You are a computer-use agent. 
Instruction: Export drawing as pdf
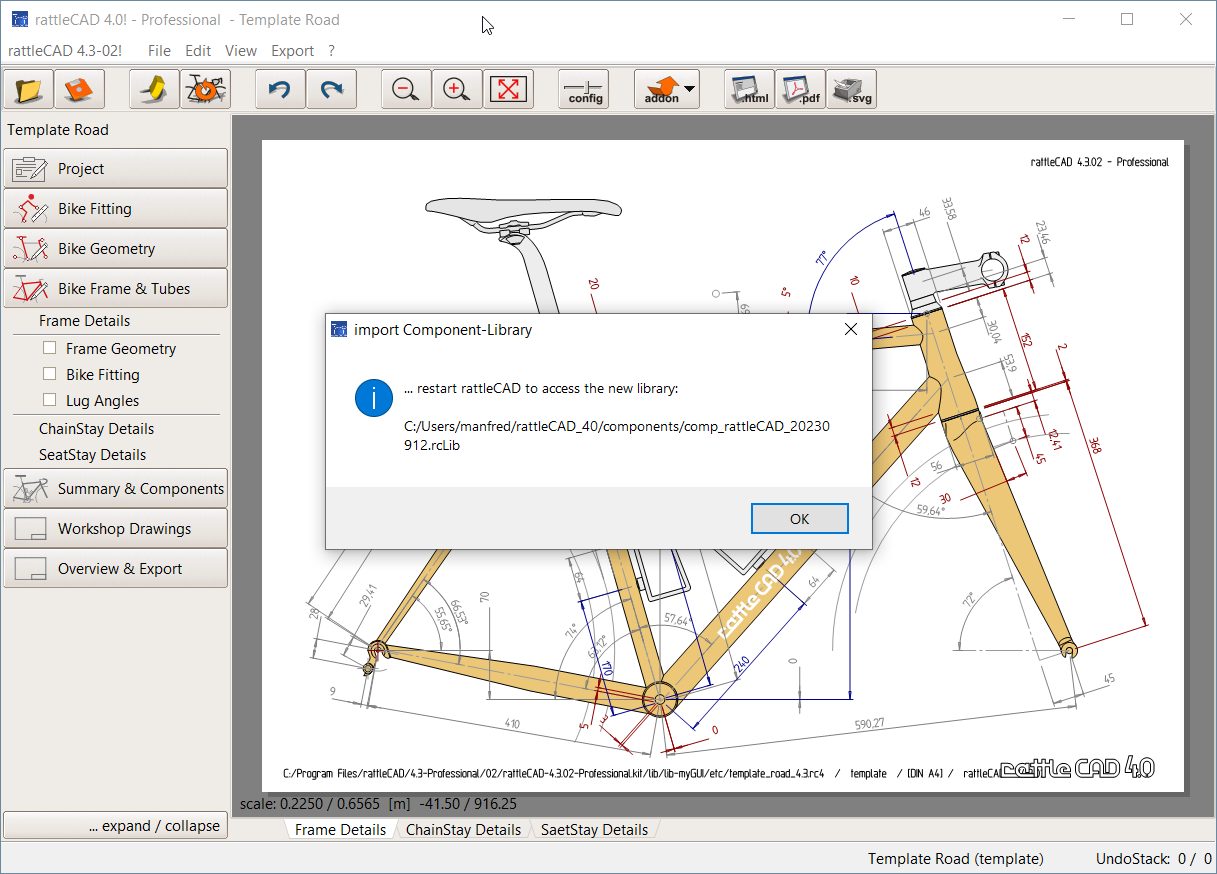(x=800, y=89)
